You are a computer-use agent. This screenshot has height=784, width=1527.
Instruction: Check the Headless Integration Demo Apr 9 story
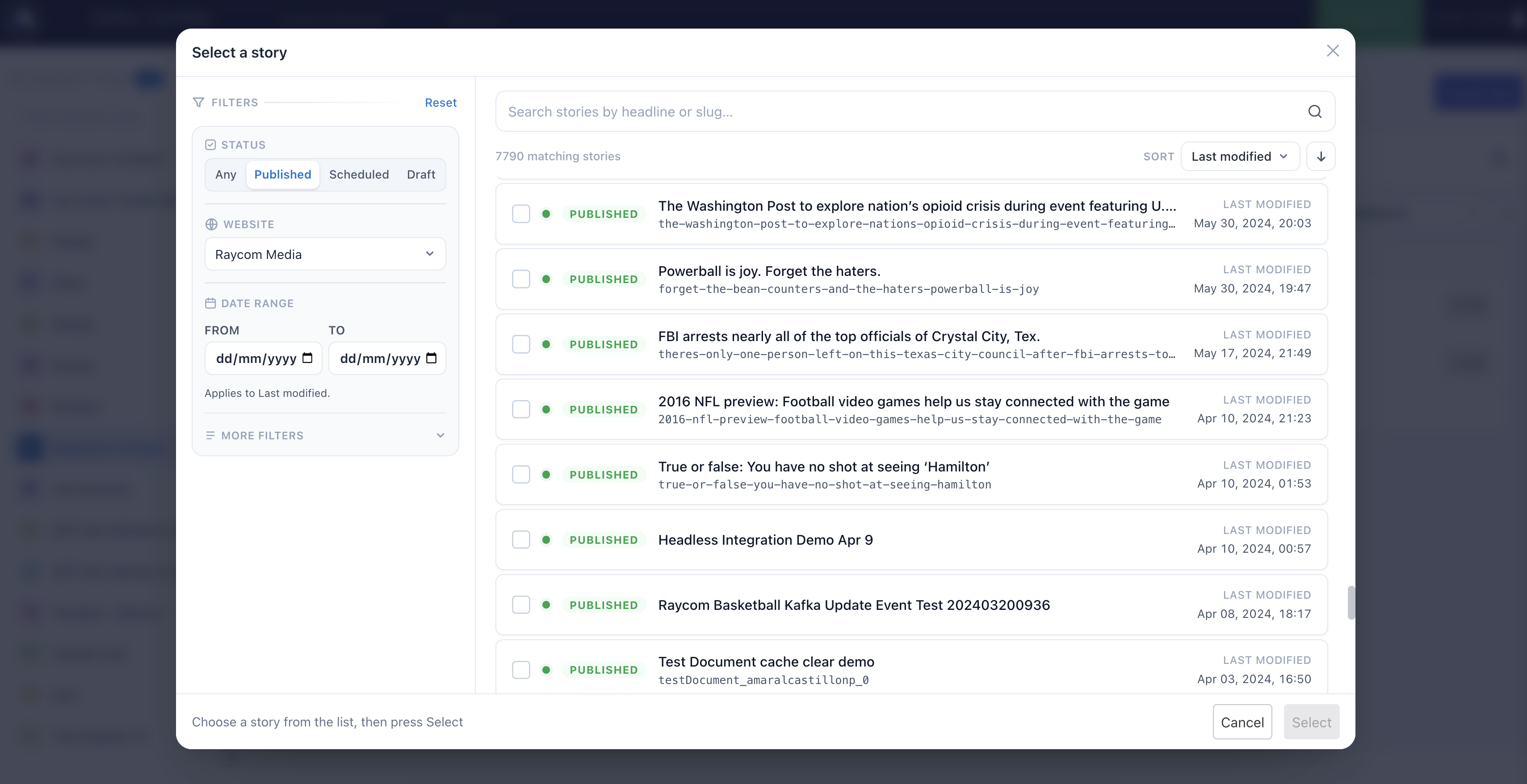[521, 540]
